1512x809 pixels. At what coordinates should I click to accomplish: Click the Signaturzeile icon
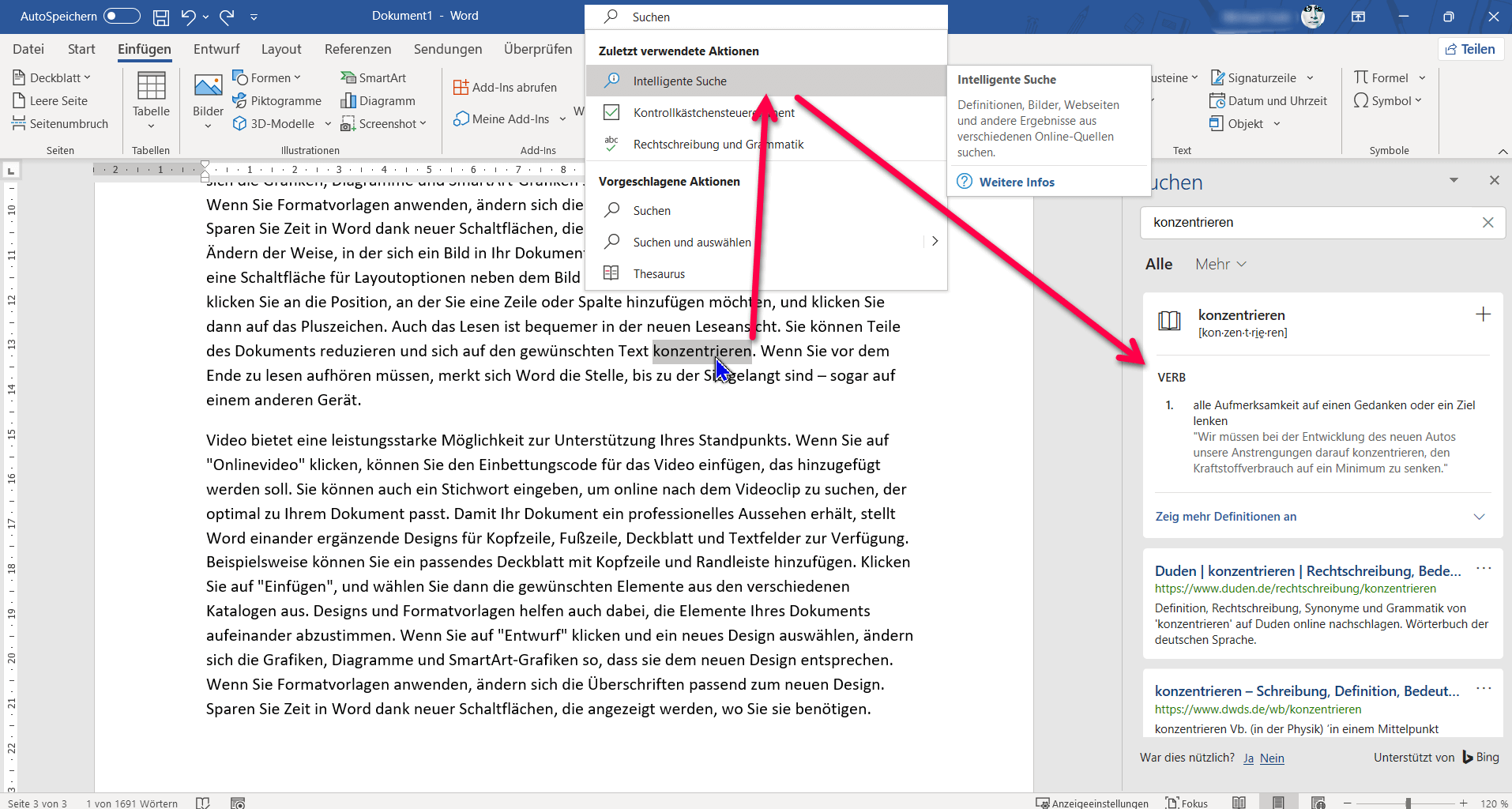pos(1217,77)
